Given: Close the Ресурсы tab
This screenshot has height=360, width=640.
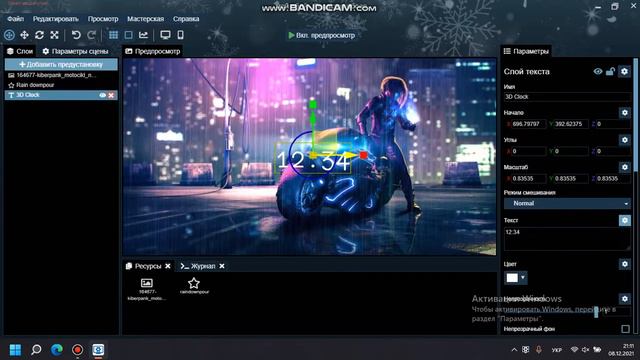Looking at the screenshot, I should (x=168, y=266).
